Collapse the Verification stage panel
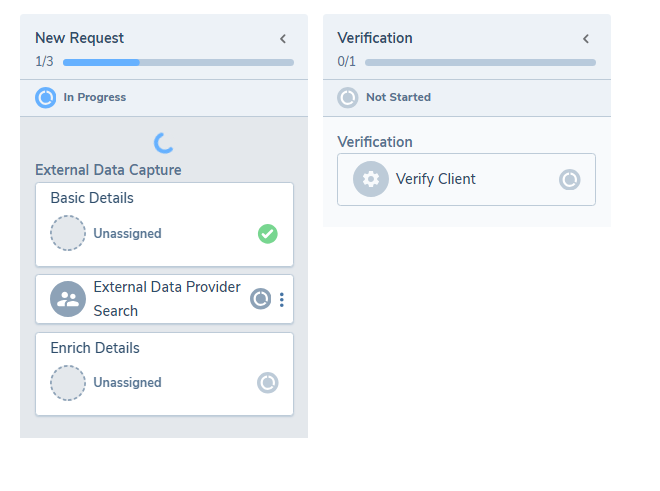The image size is (660, 491). click(586, 39)
